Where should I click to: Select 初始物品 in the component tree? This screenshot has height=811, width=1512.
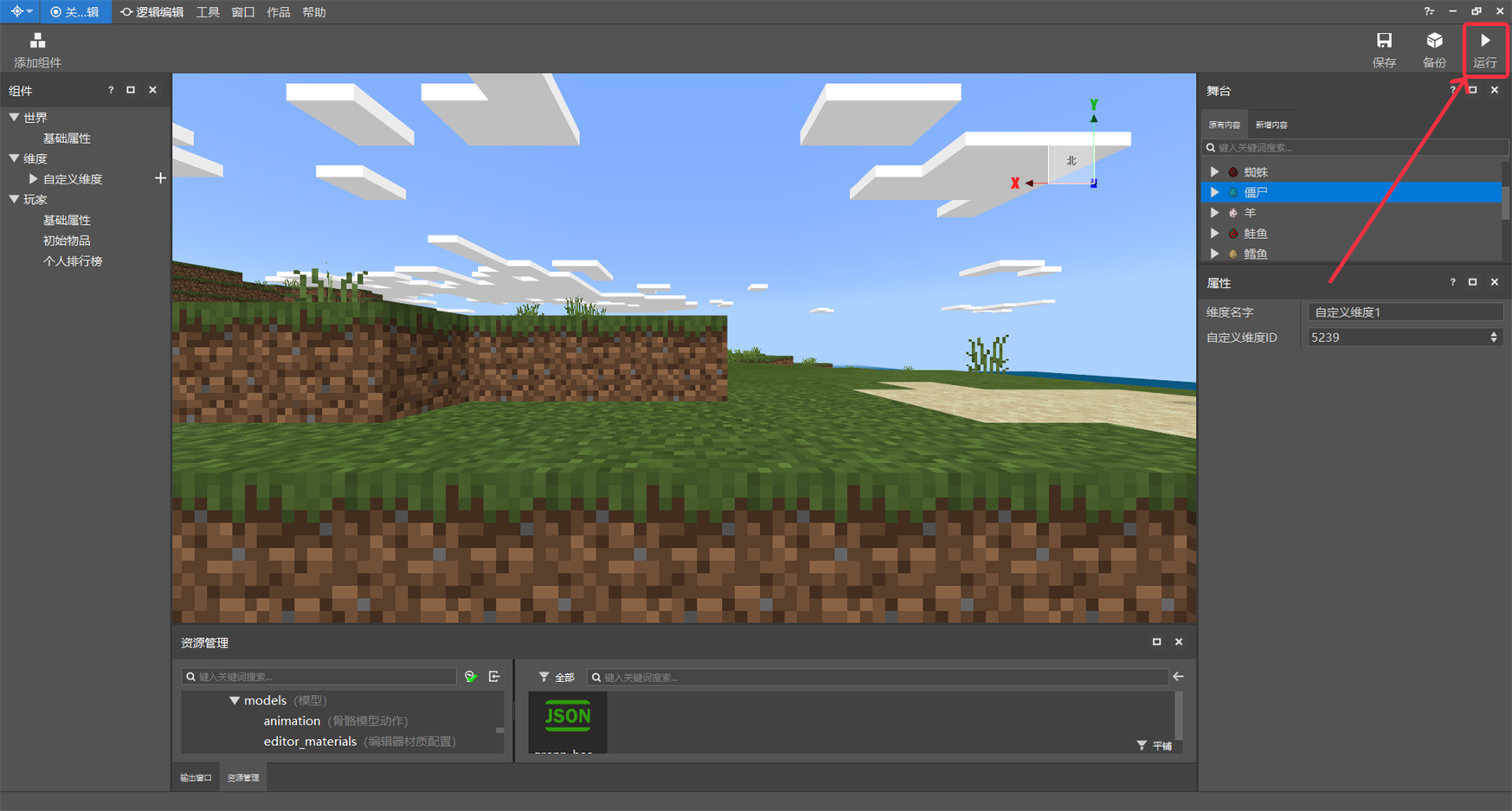tap(67, 241)
